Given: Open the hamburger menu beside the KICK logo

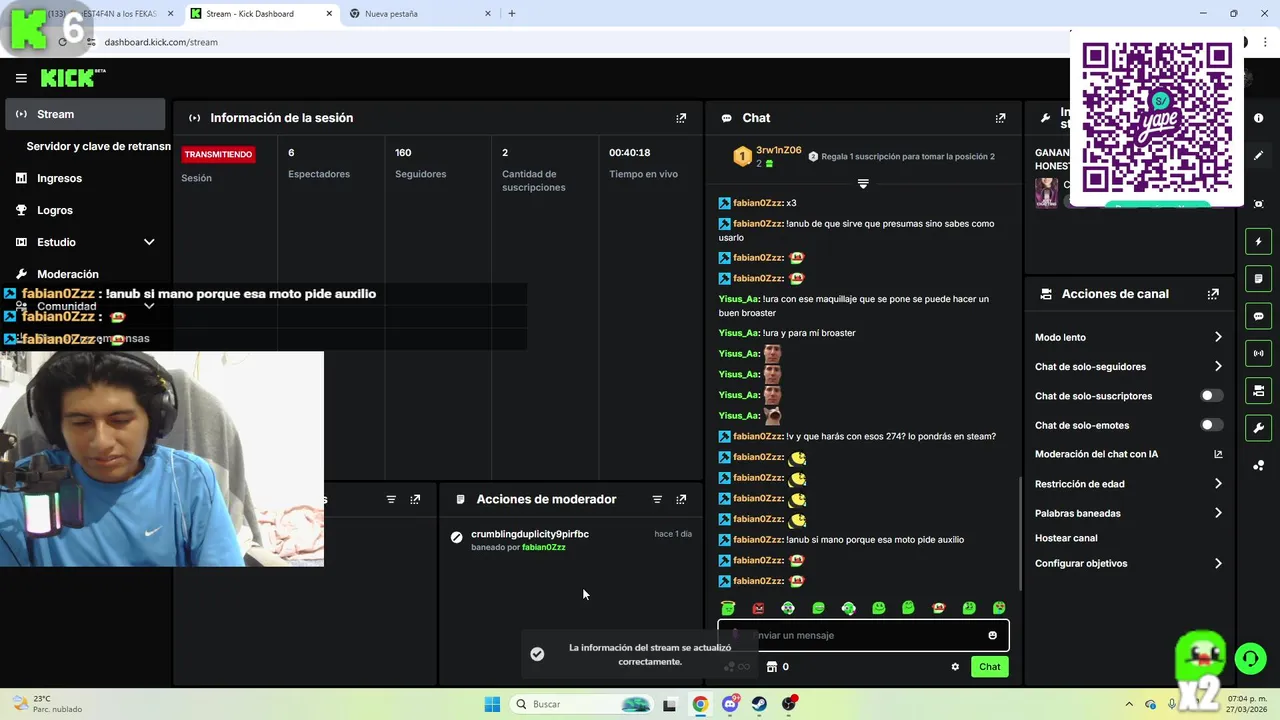Looking at the screenshot, I should point(21,78).
